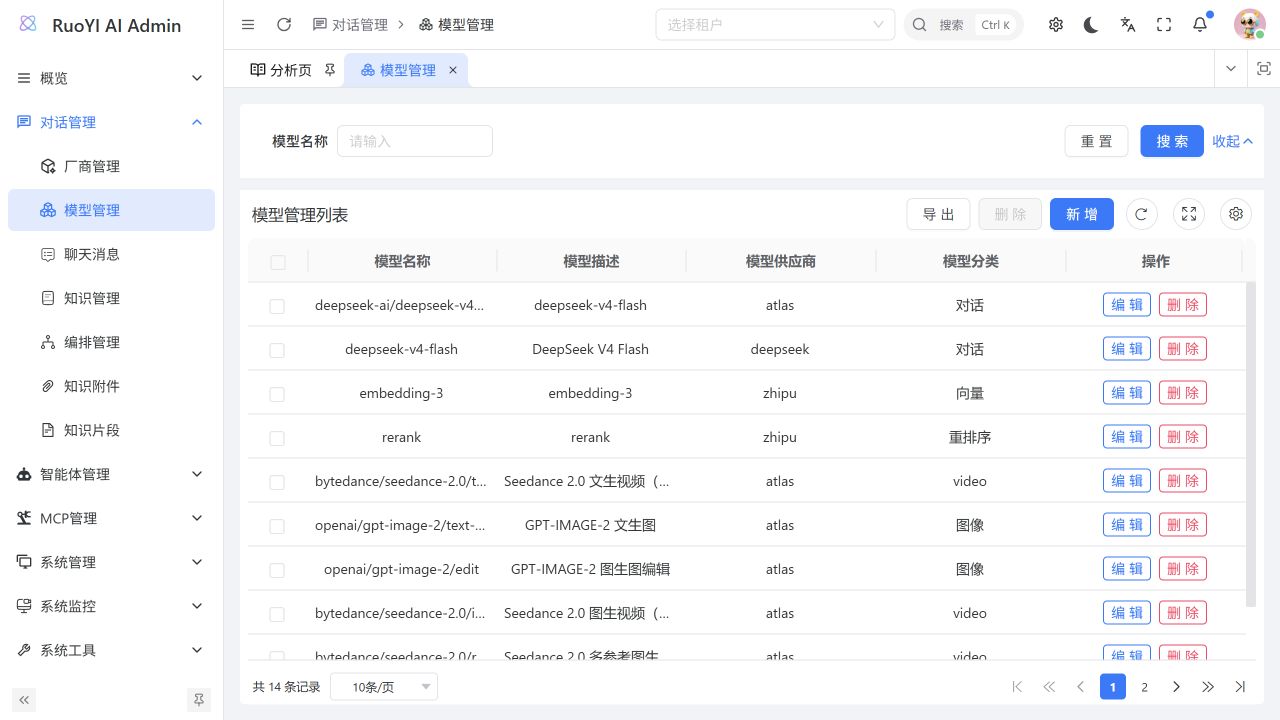The image size is (1280, 720).
Task: Switch to the 分析页 tab
Action: coord(291,70)
